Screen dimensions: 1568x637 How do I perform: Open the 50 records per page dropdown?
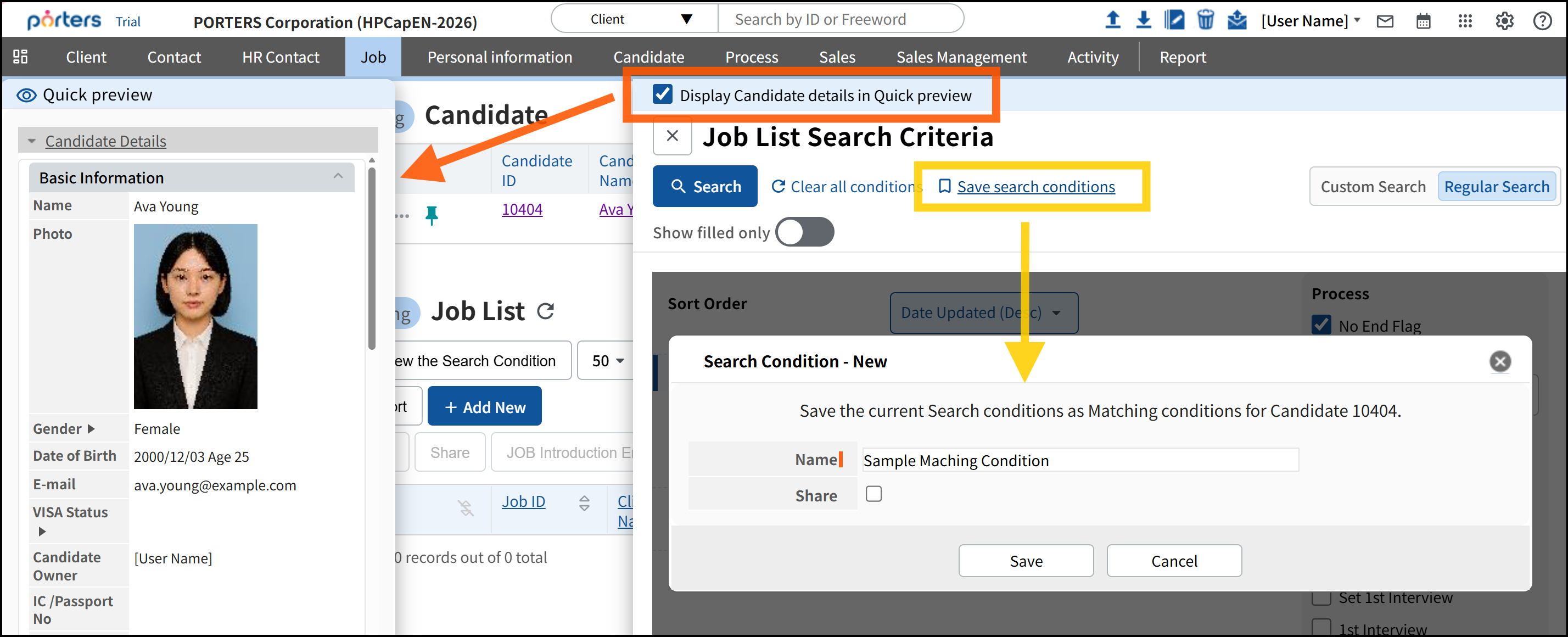tap(607, 361)
